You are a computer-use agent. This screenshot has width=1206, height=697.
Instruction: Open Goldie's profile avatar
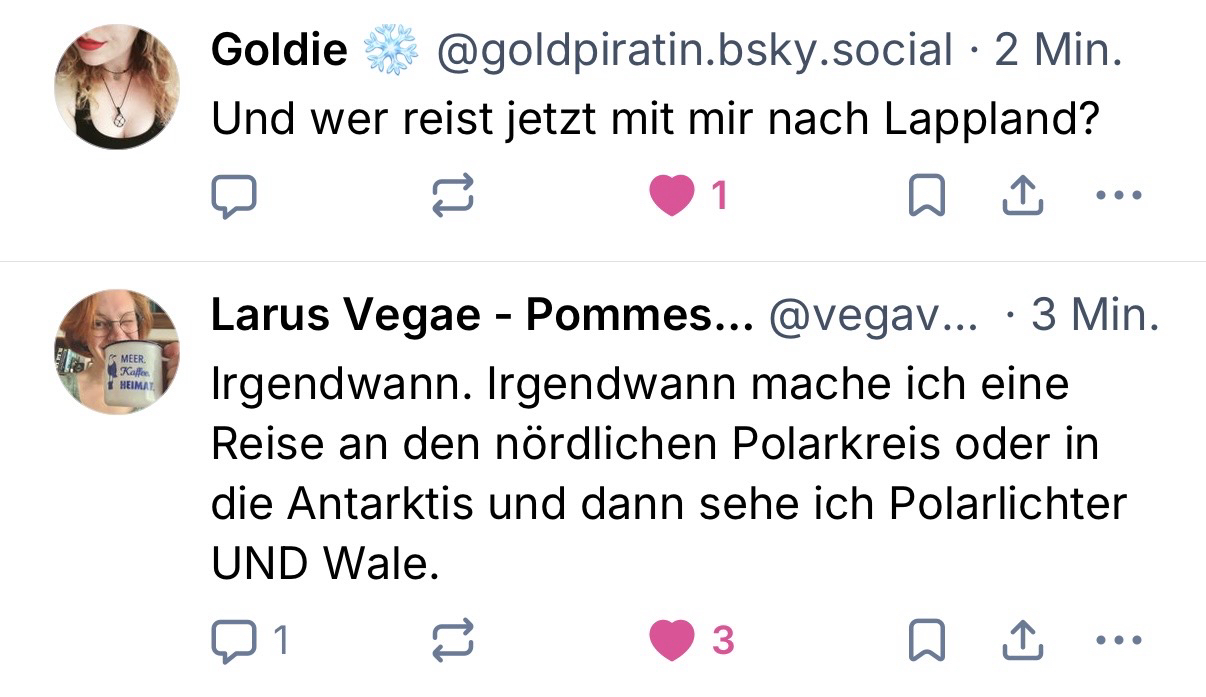pyautogui.click(x=116, y=86)
